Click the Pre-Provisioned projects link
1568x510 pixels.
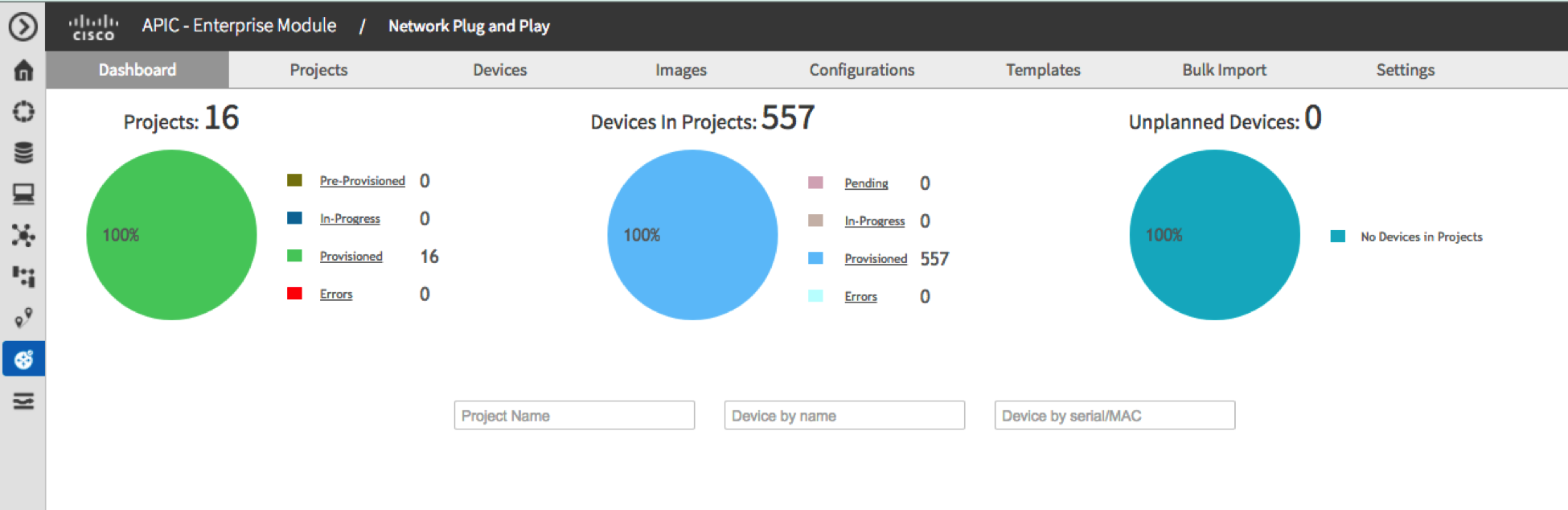363,181
